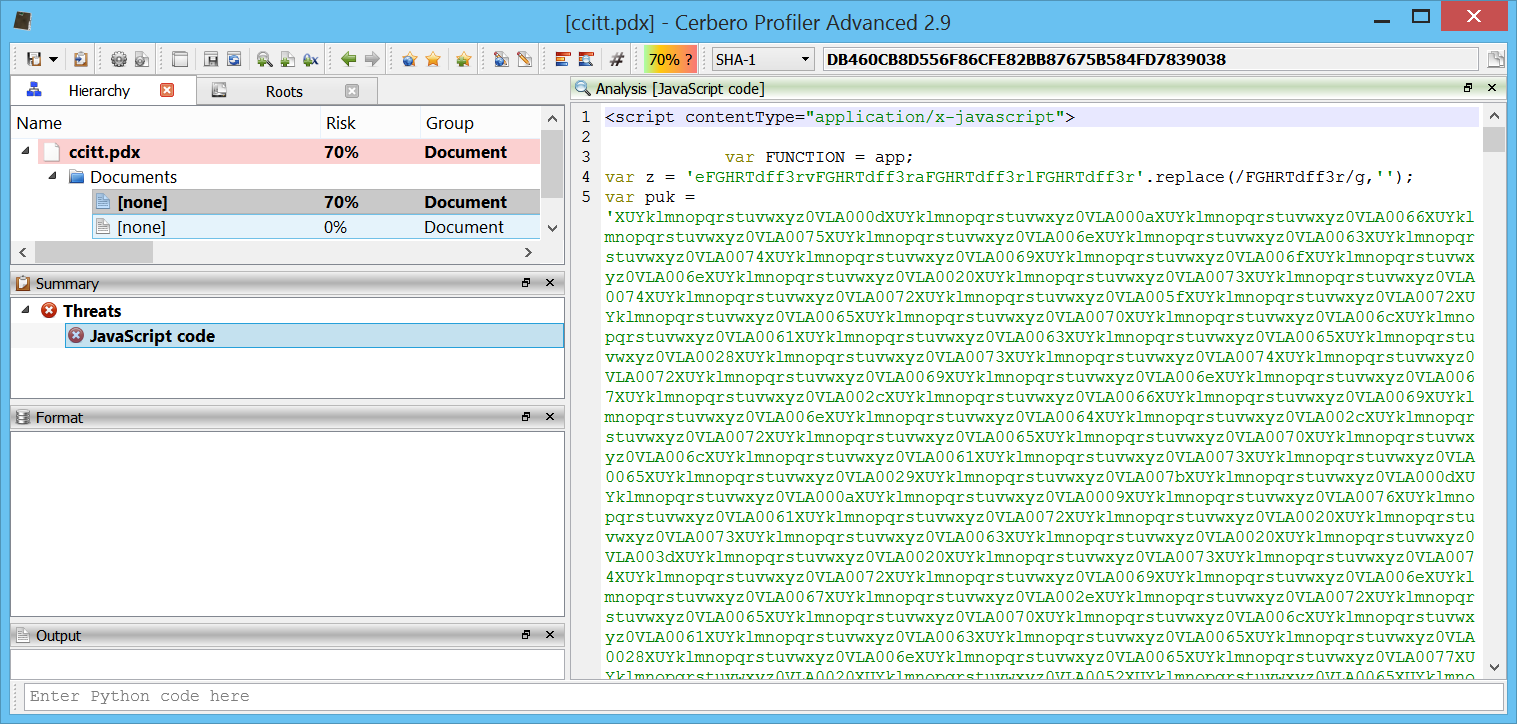This screenshot has width=1517, height=724.
Task: Click the hash symbol toolbar icon
Action: 617,60
